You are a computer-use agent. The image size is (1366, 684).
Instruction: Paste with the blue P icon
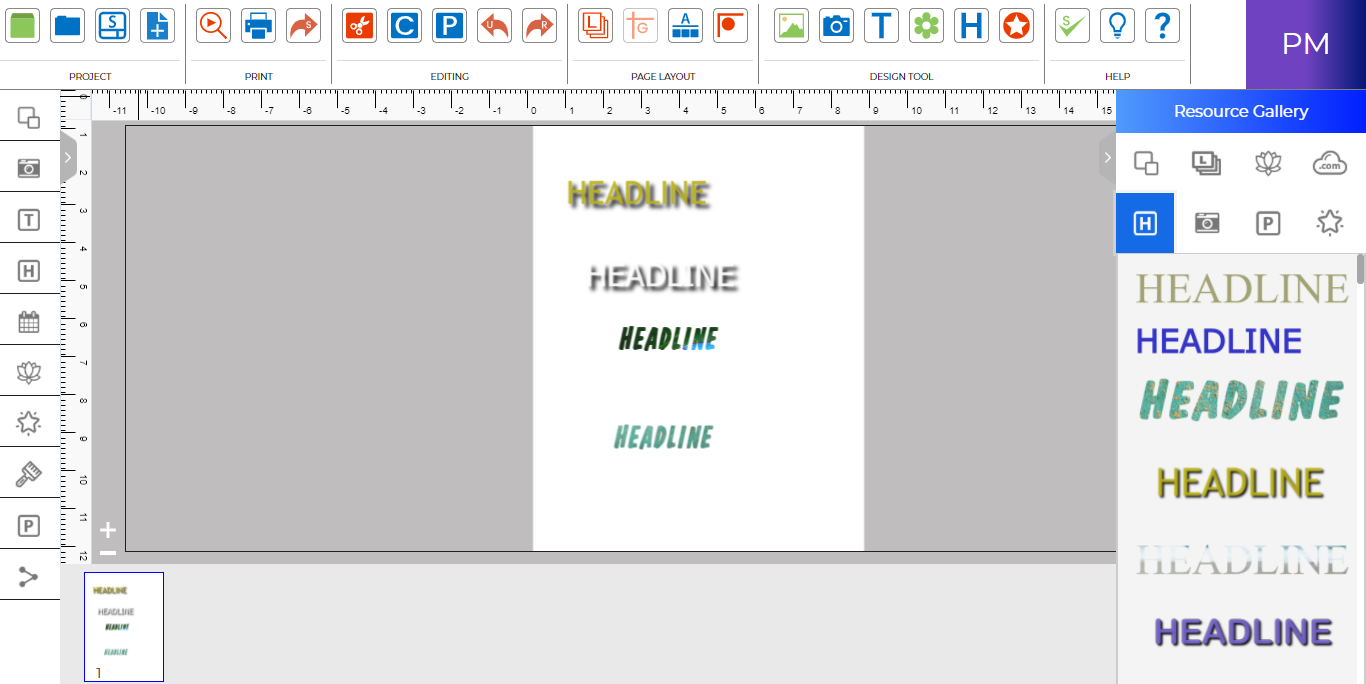click(449, 26)
